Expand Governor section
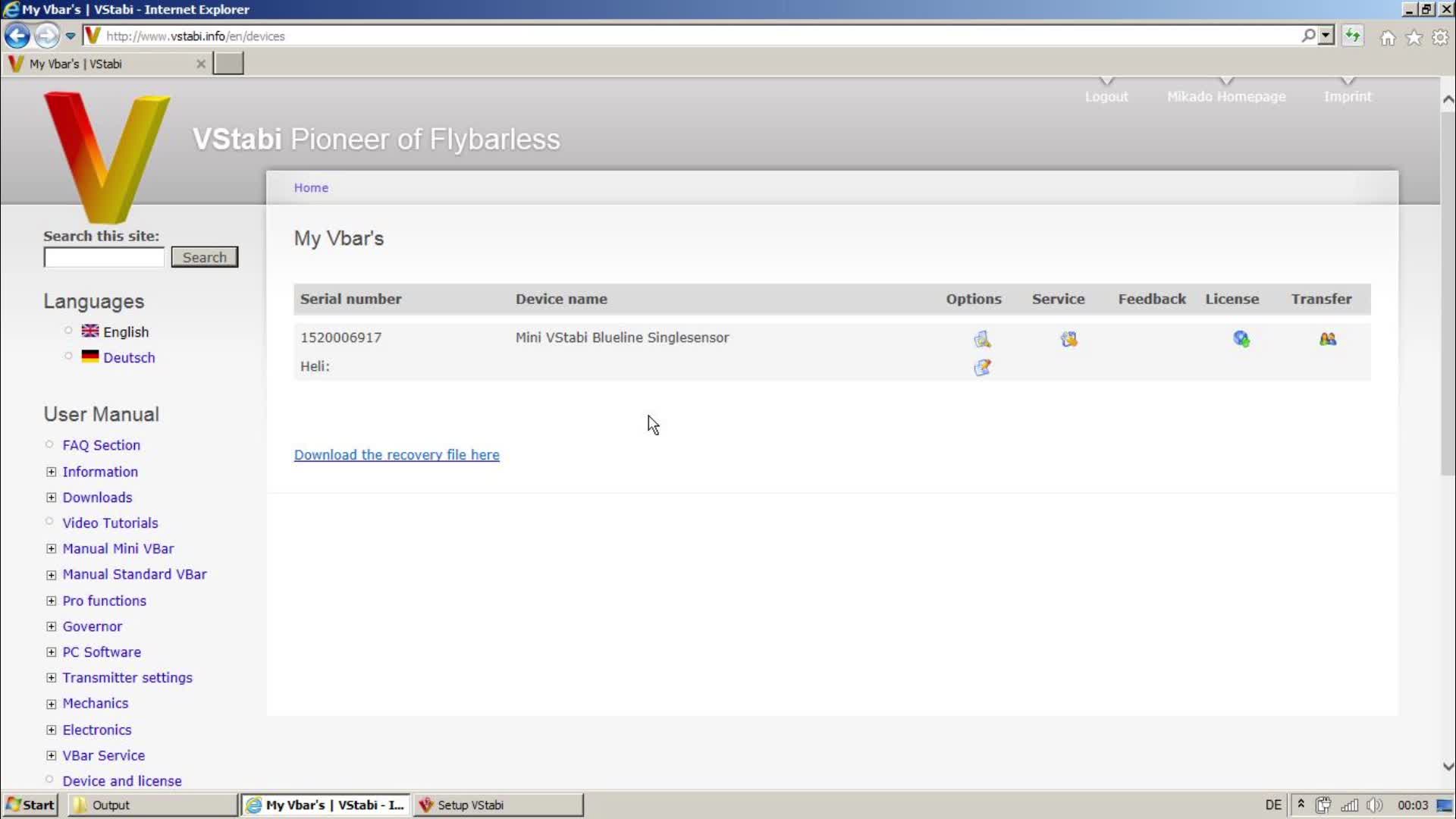 click(51, 626)
